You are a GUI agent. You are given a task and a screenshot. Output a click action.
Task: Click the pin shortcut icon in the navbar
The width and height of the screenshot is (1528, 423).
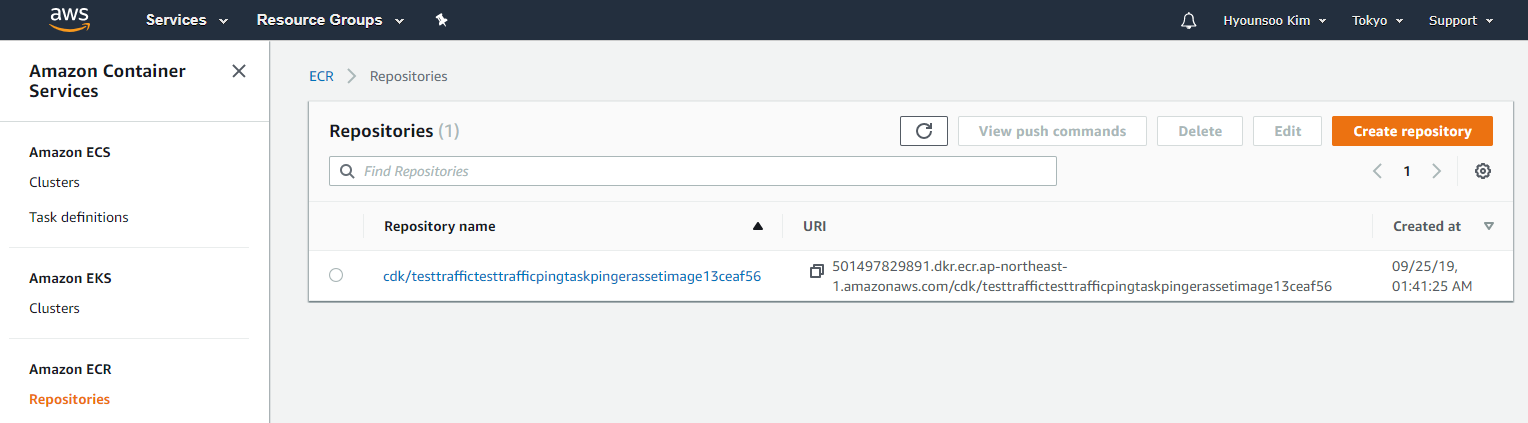[441, 20]
